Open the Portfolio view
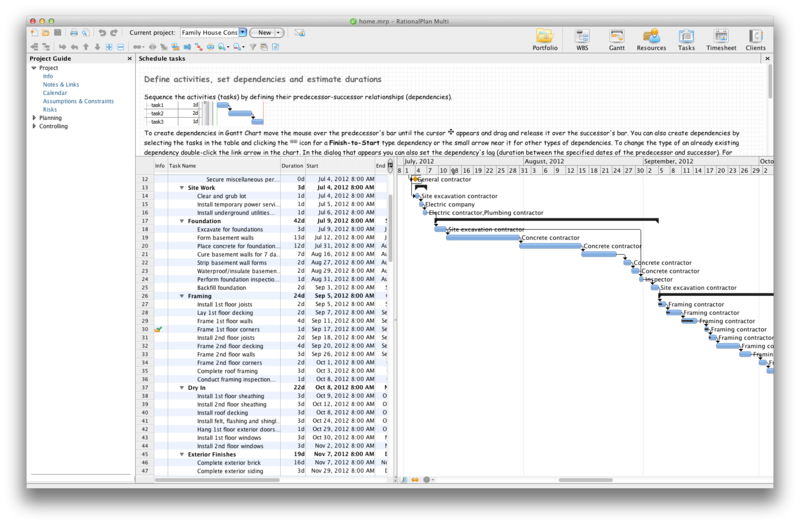This screenshot has width=800, height=525. 545,40
